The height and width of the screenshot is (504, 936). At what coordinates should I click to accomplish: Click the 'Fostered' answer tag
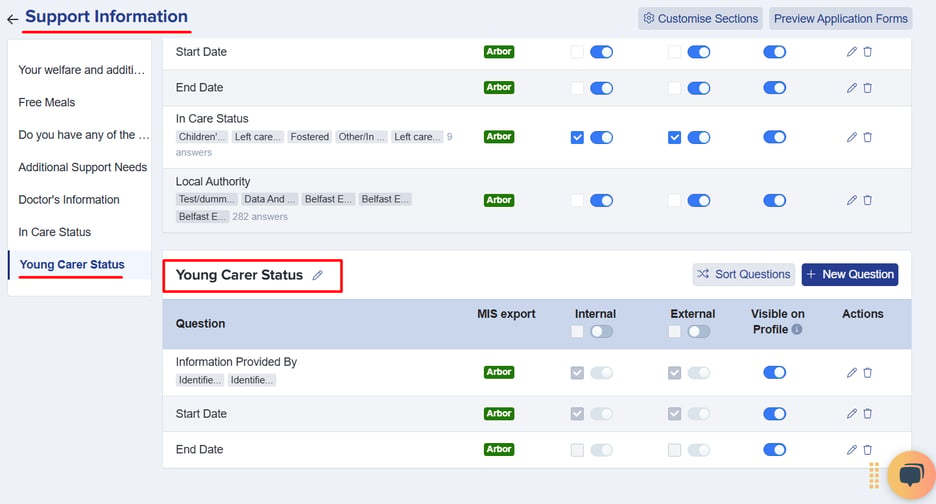click(x=309, y=137)
